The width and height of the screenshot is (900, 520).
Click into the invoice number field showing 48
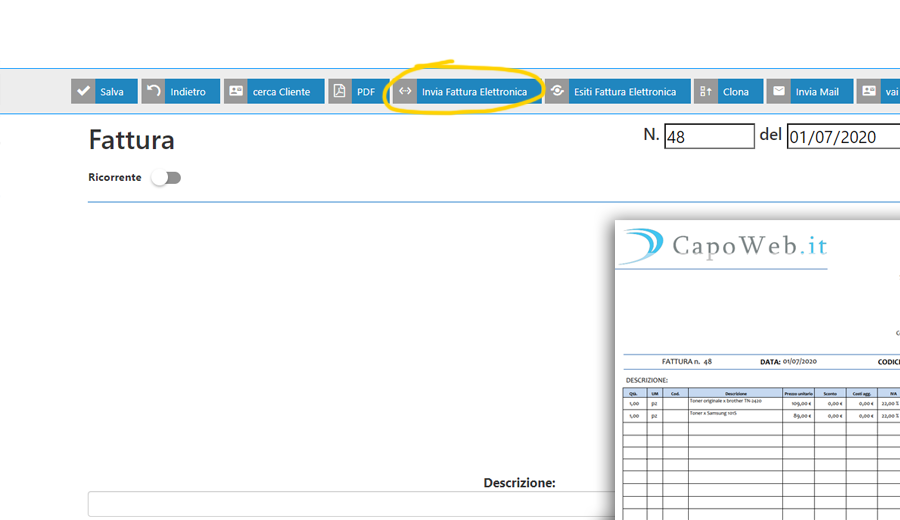(709, 137)
